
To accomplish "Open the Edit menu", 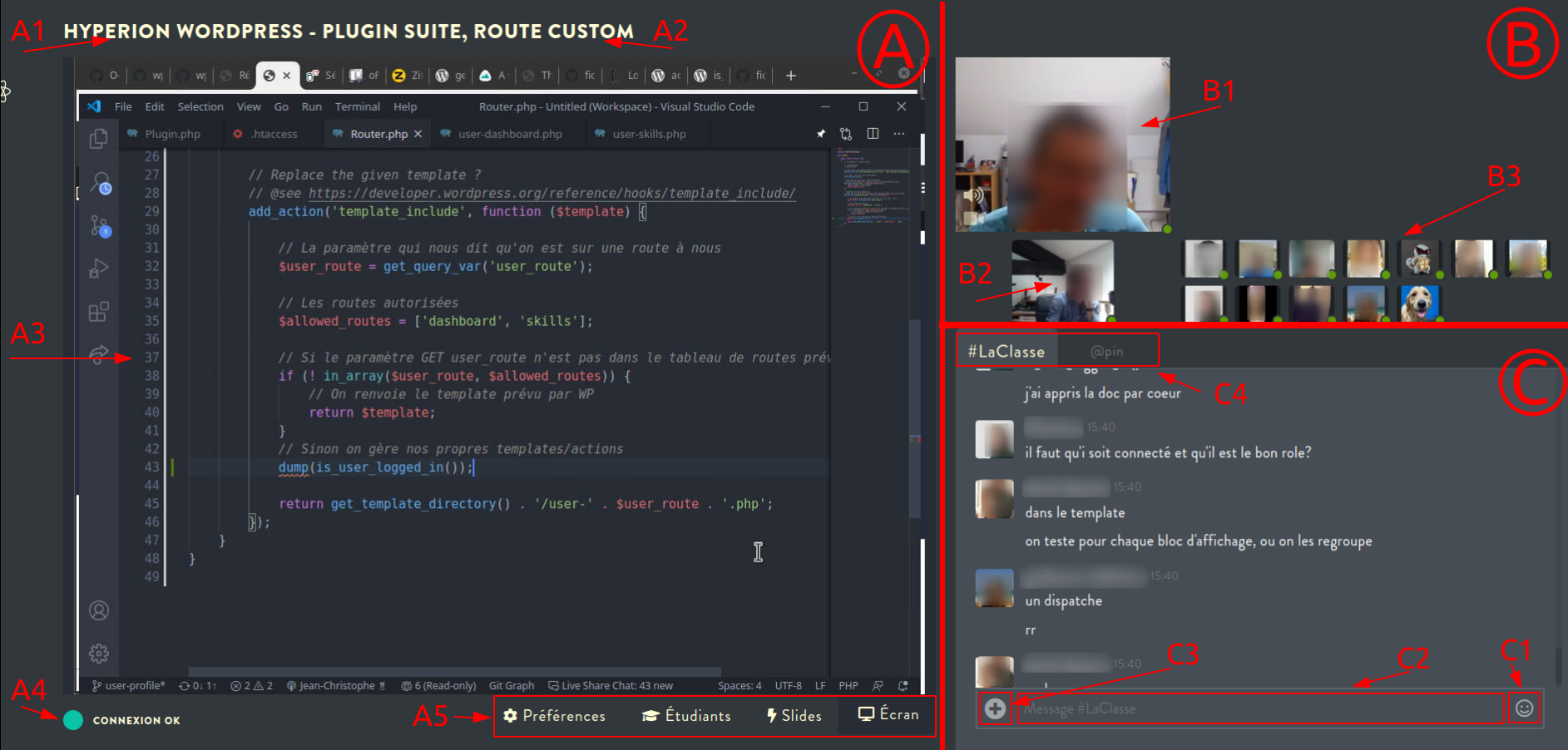I will tap(155, 106).
